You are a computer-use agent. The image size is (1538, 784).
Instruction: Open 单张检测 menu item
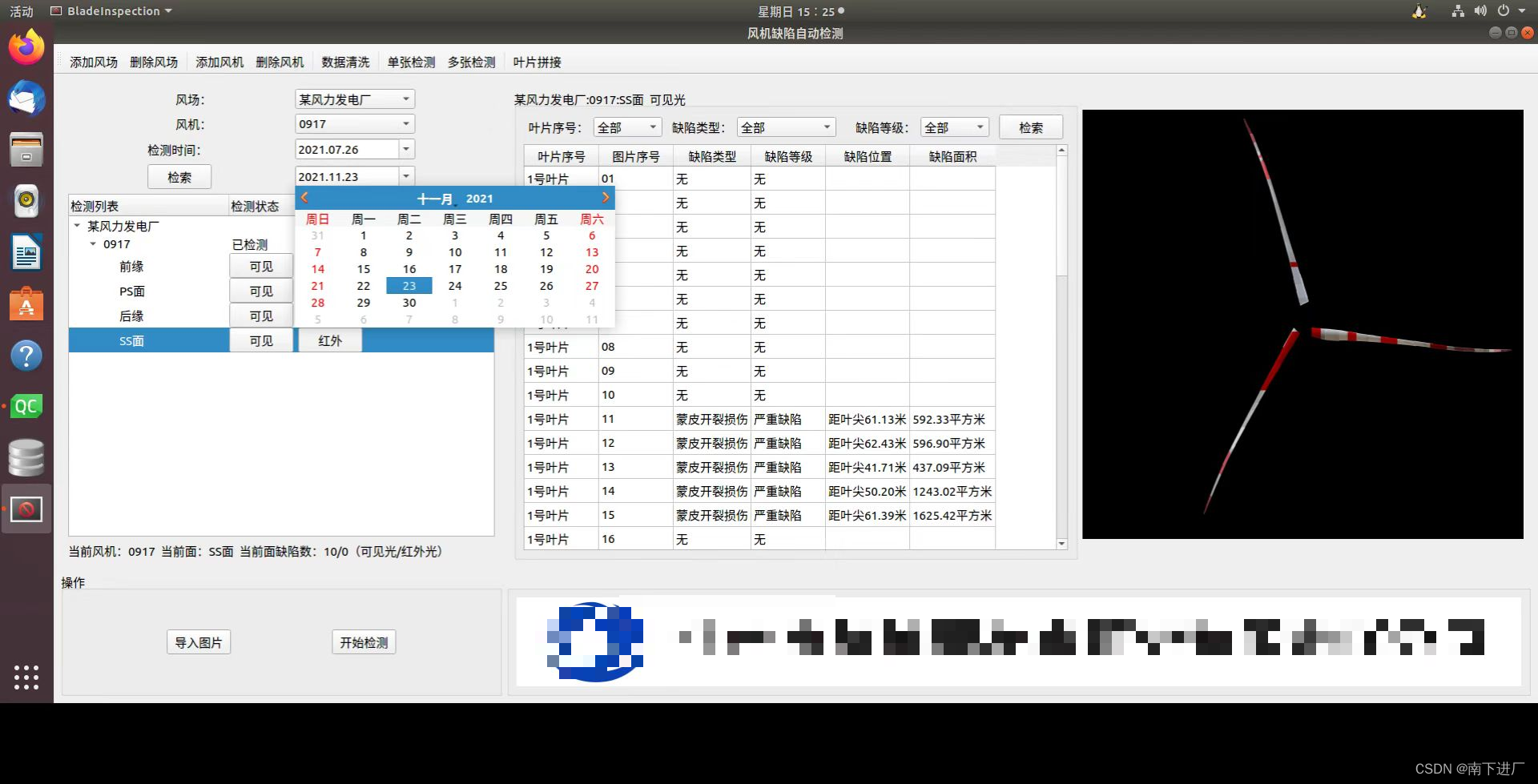pos(411,62)
